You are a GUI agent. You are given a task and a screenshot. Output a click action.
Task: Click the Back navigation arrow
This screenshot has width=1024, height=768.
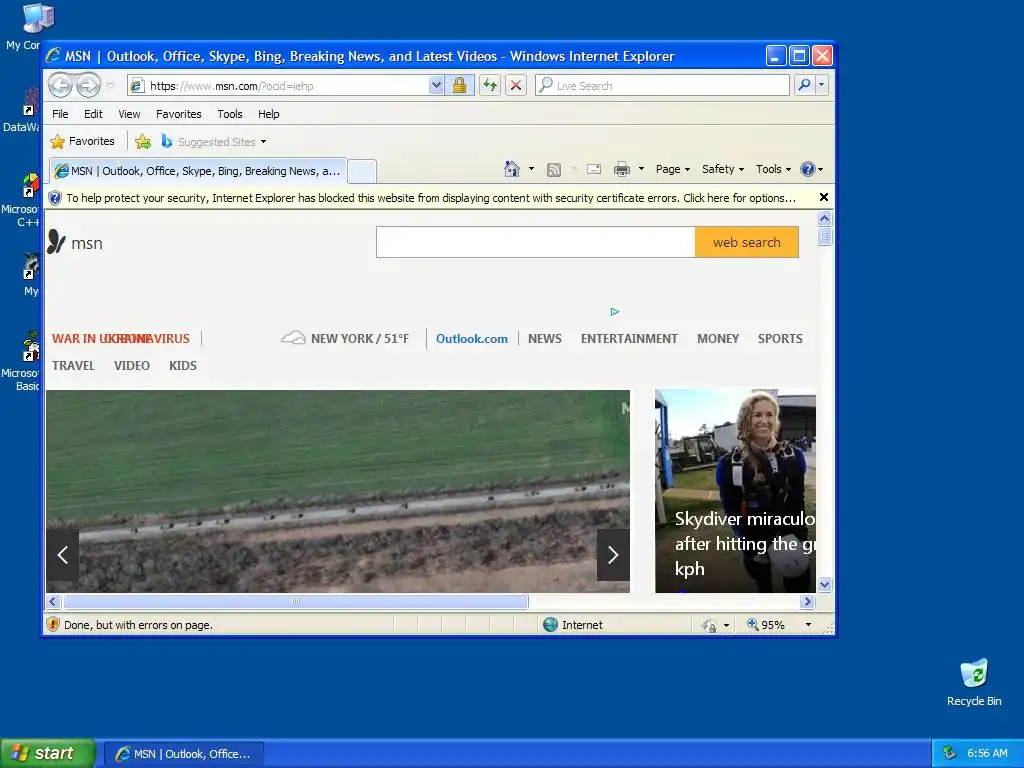coord(61,85)
